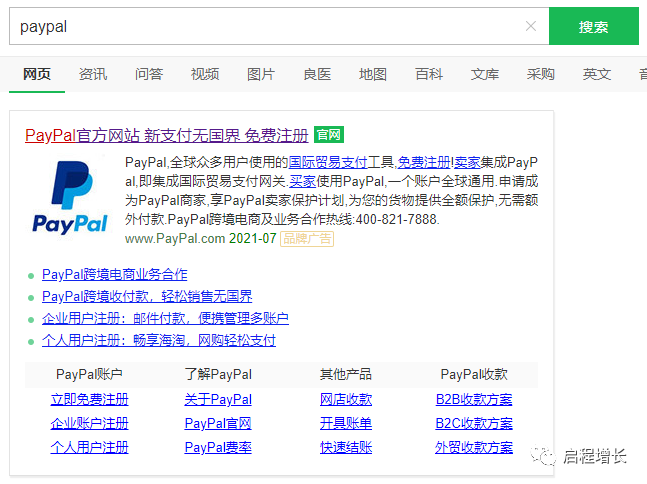The width and height of the screenshot is (647, 484).
Task: Click the green 搜索 search button
Action: [593, 26]
